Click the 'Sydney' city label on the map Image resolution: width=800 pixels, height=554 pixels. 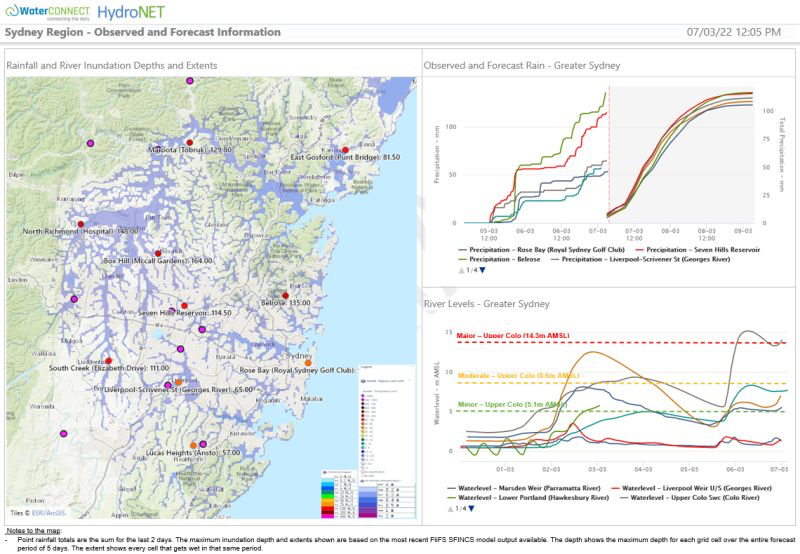[x=298, y=356]
